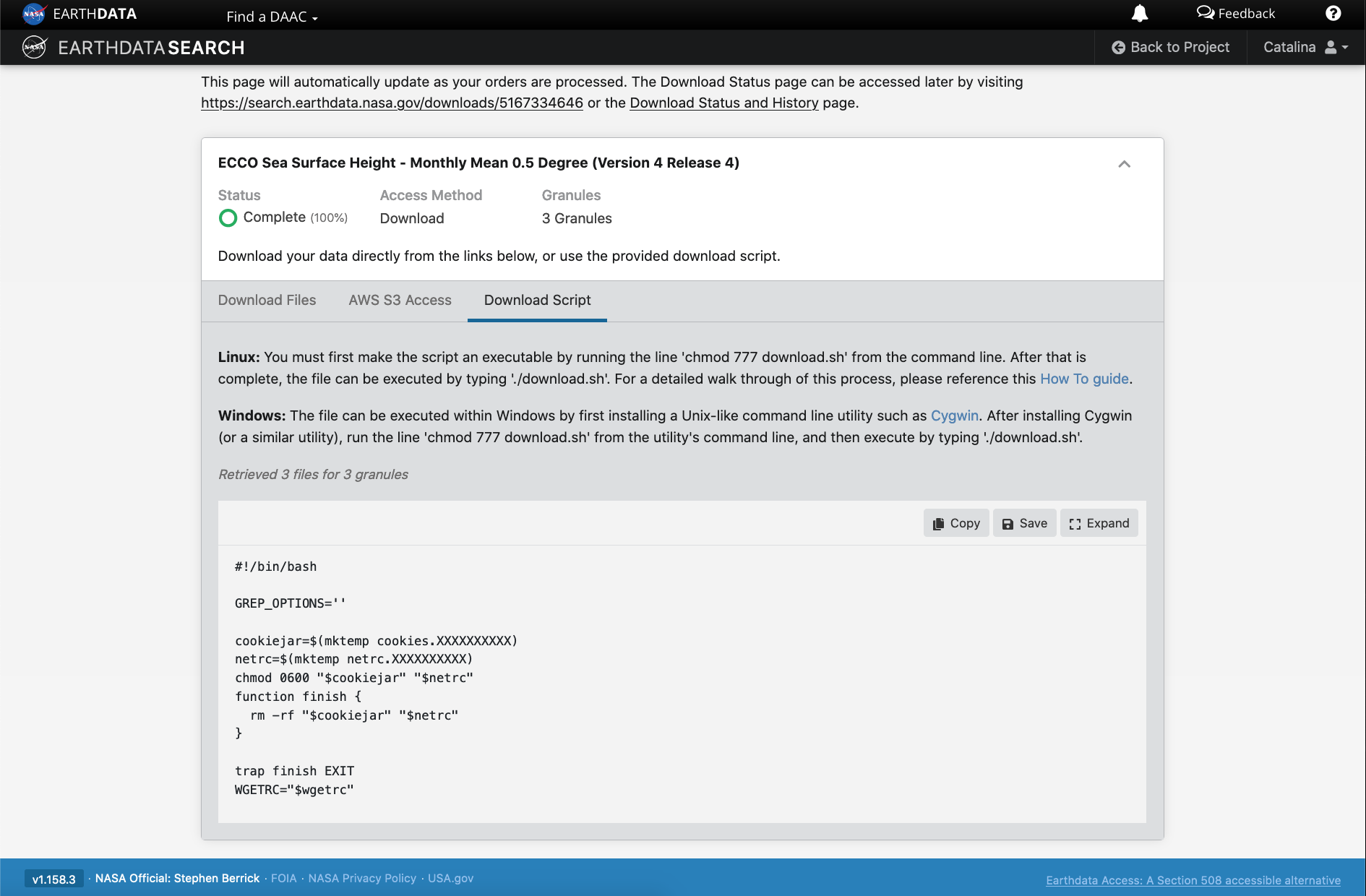Open the Cygwin link
Screen dimensions: 1366x896
(x=954, y=416)
